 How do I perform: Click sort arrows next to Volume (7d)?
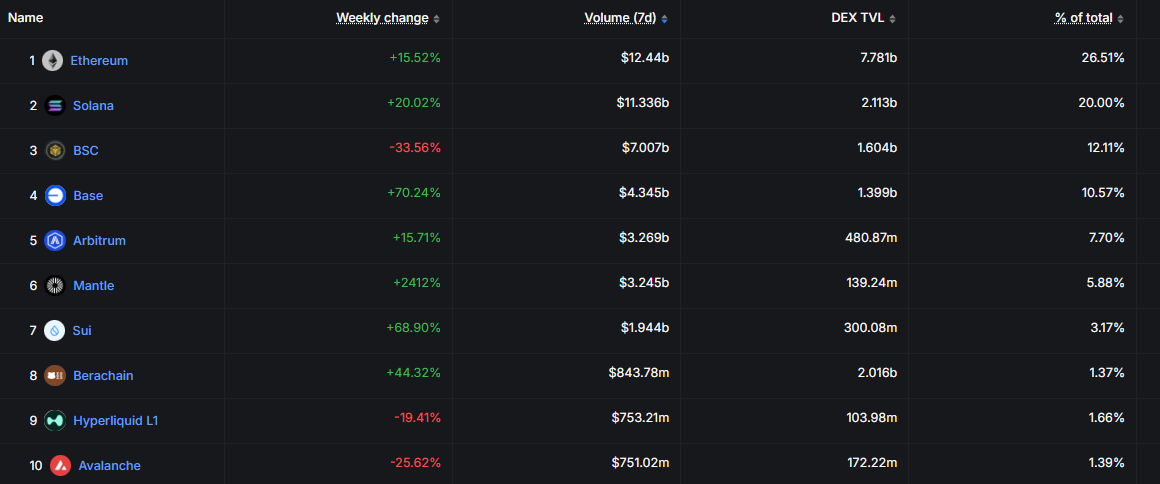tap(664, 19)
